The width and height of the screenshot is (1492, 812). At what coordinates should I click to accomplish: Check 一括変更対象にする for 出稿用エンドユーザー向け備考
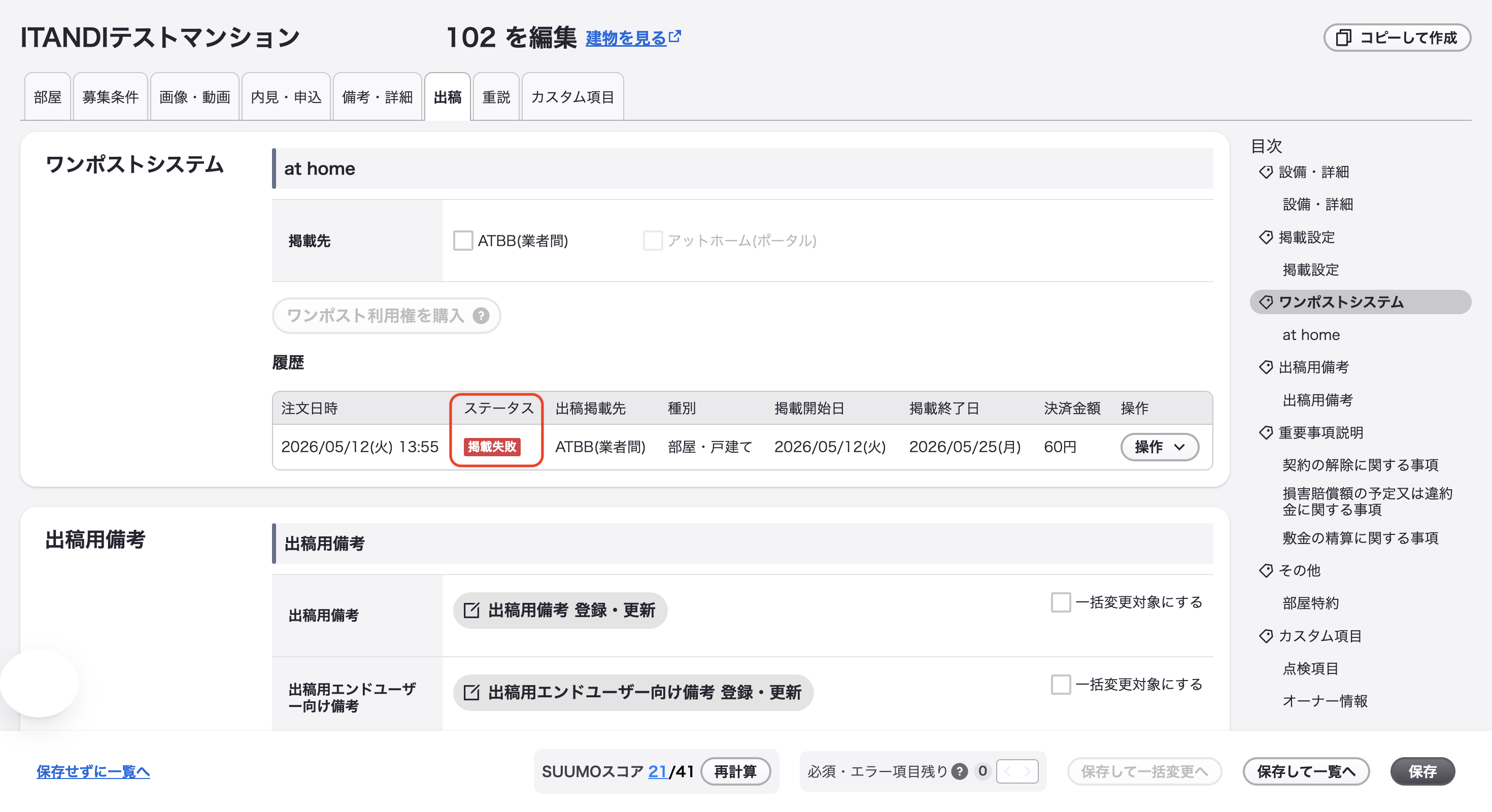pyautogui.click(x=1061, y=685)
